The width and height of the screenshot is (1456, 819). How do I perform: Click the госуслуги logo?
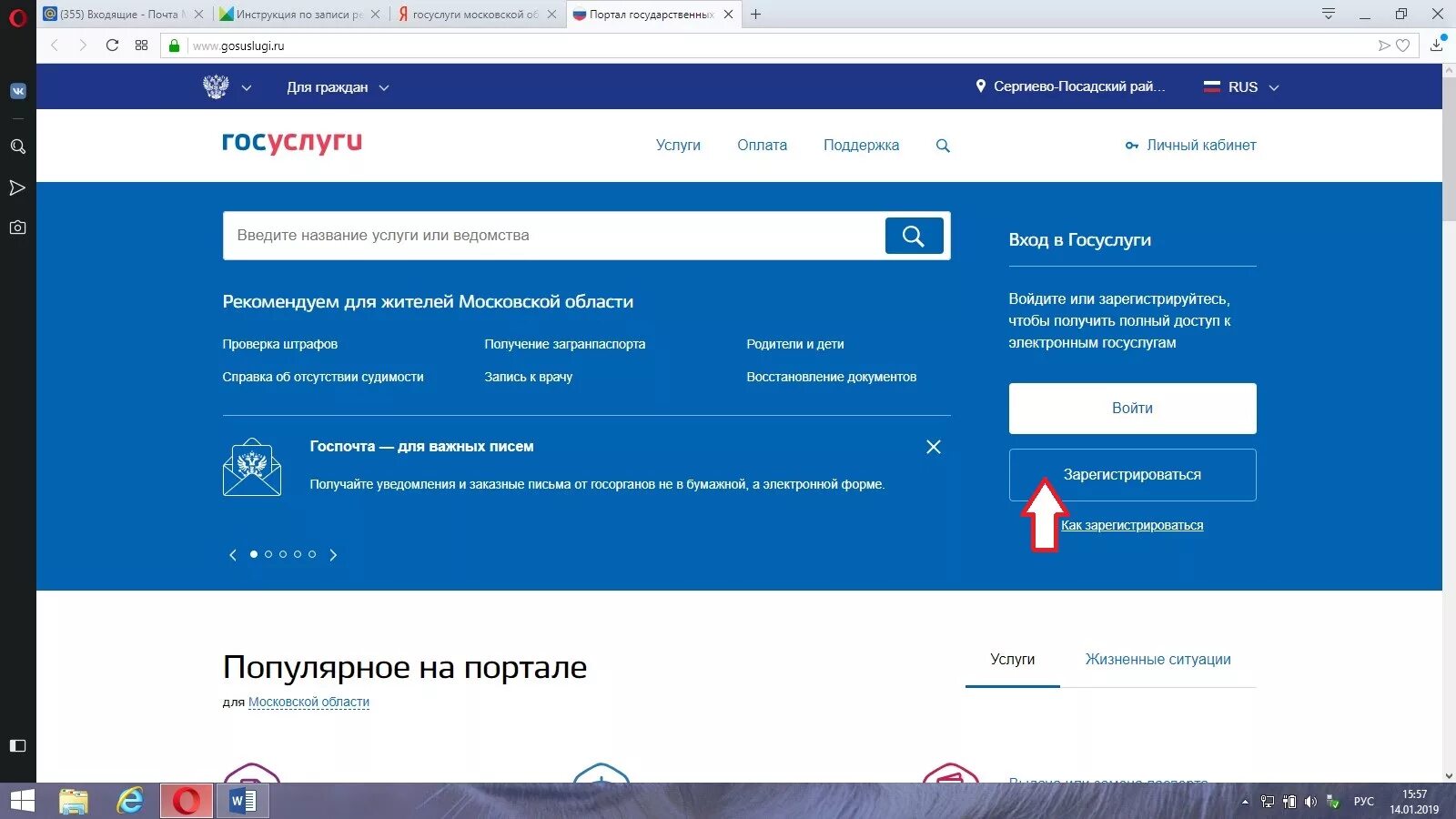292,143
